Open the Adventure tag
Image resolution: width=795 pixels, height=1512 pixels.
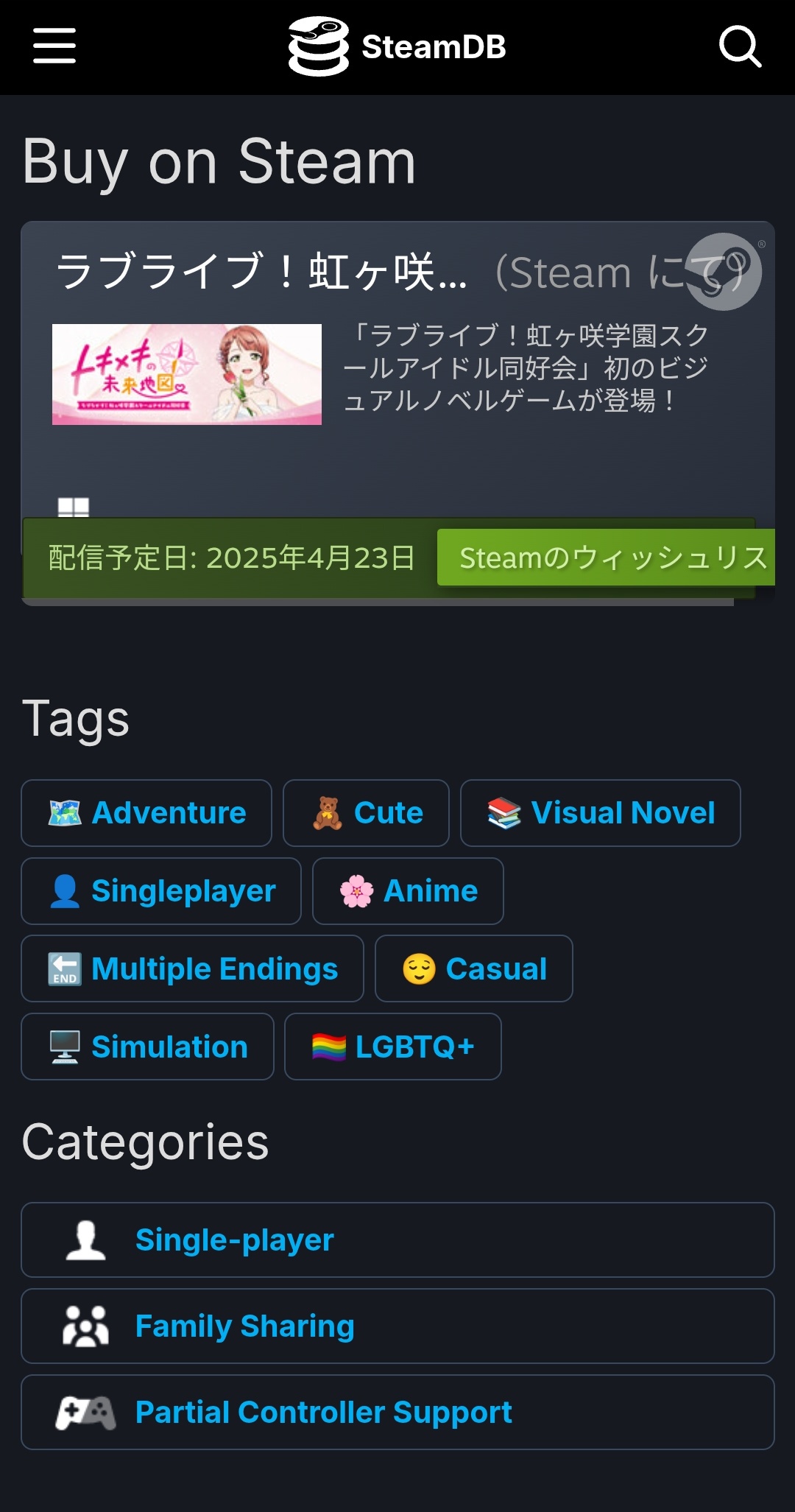(x=146, y=813)
